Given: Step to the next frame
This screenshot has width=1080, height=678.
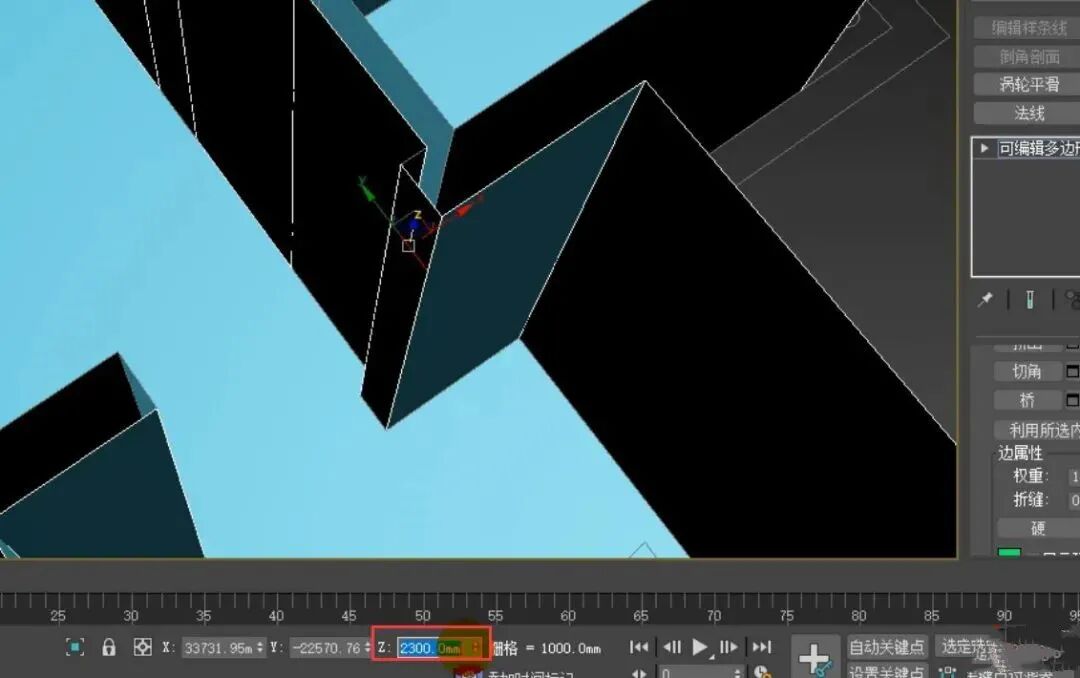Looking at the screenshot, I should 728,647.
